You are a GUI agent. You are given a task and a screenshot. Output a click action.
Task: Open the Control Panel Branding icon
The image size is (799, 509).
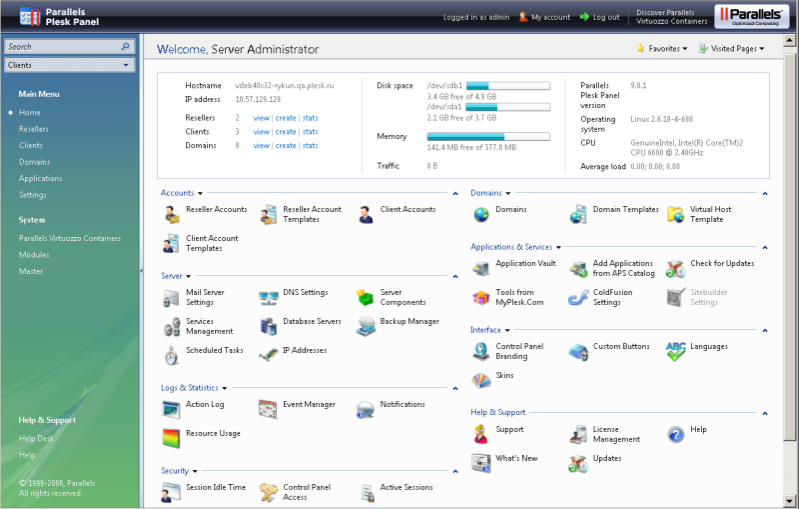click(482, 352)
